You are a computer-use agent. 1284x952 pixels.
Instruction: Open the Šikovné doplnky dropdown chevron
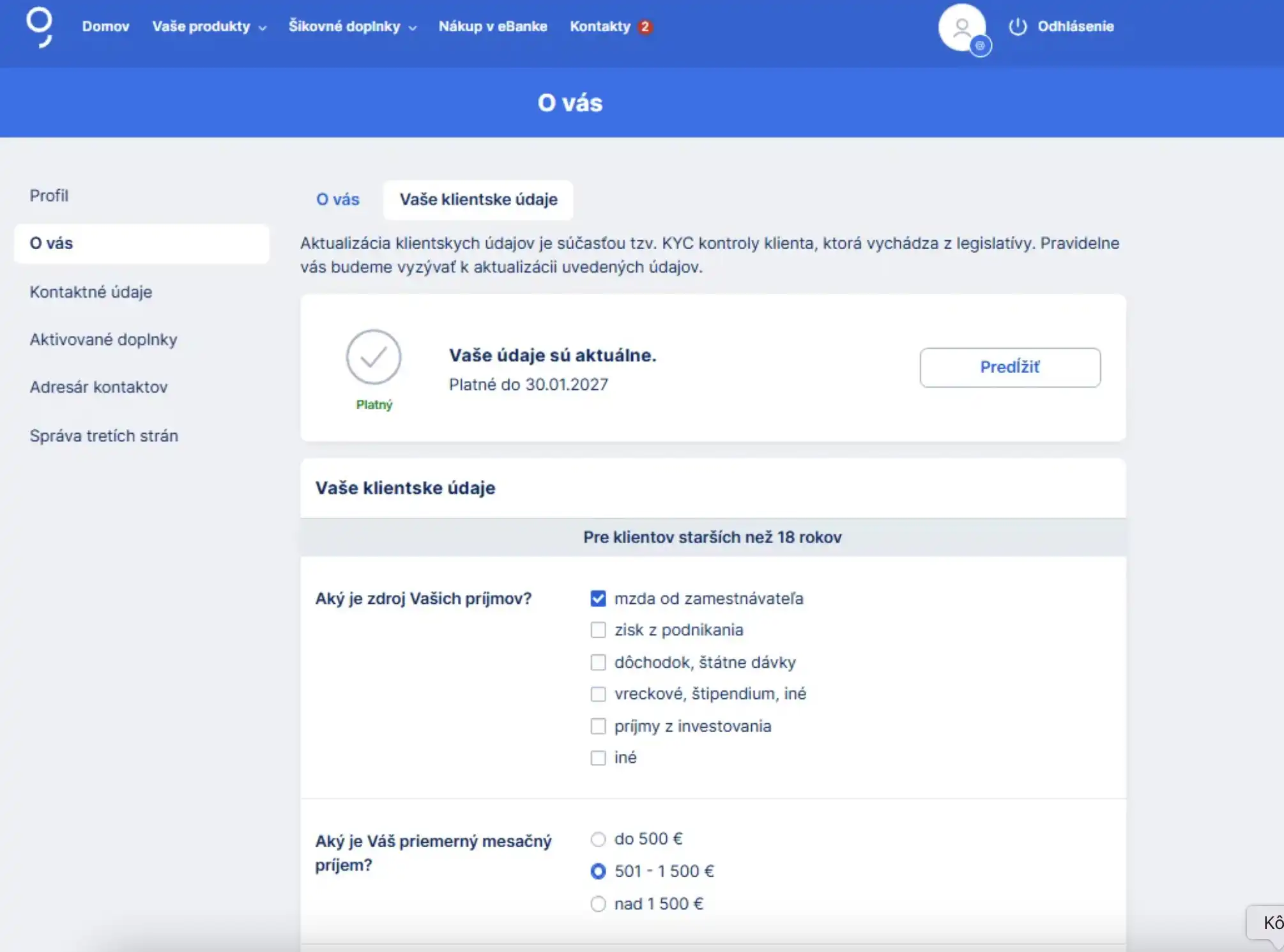coord(412,27)
